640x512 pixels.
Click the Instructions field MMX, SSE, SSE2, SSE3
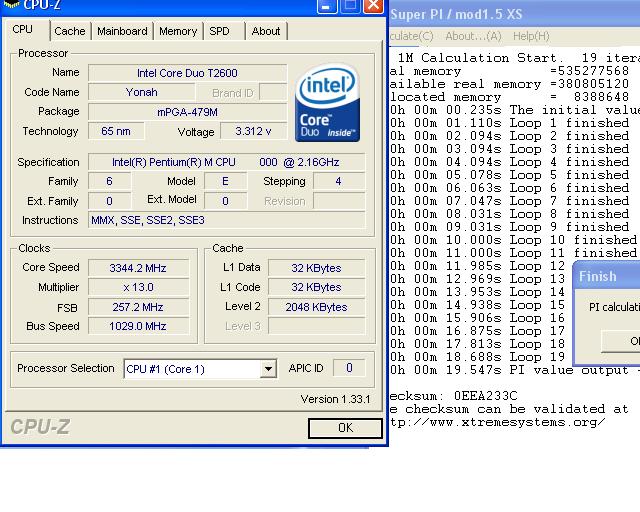tap(227, 220)
